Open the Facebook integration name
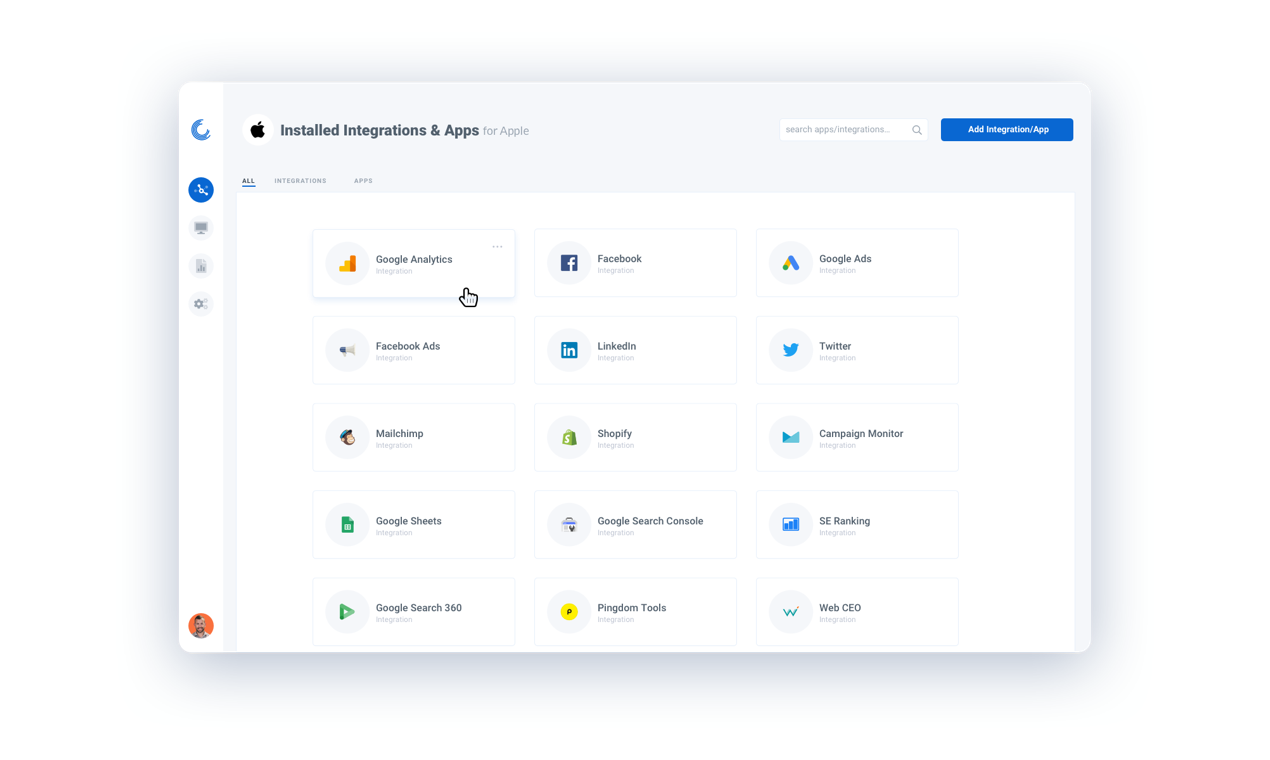Screen dimensions: 1270x760 coord(619,259)
